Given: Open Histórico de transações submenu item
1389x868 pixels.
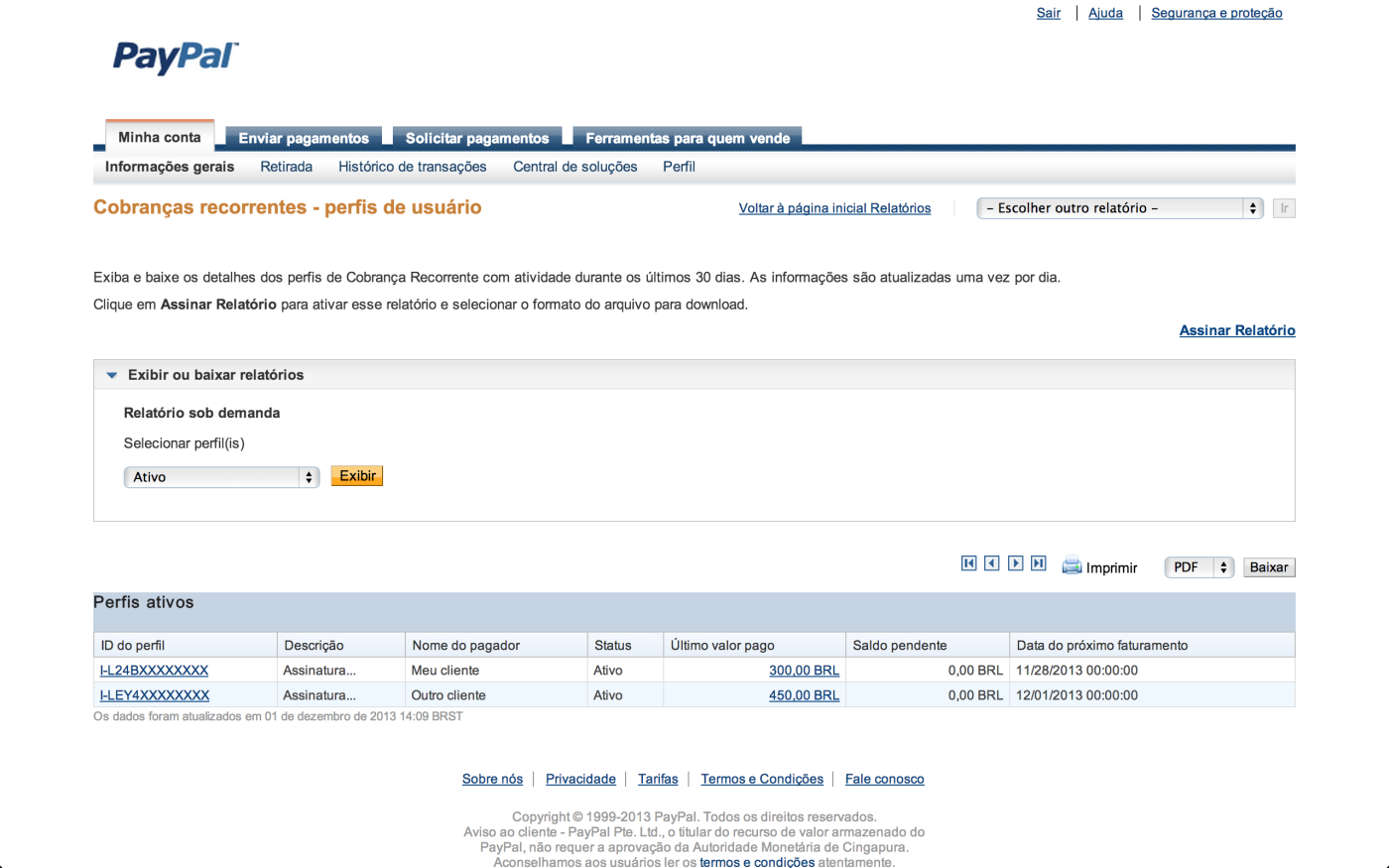Looking at the screenshot, I should coord(413,167).
